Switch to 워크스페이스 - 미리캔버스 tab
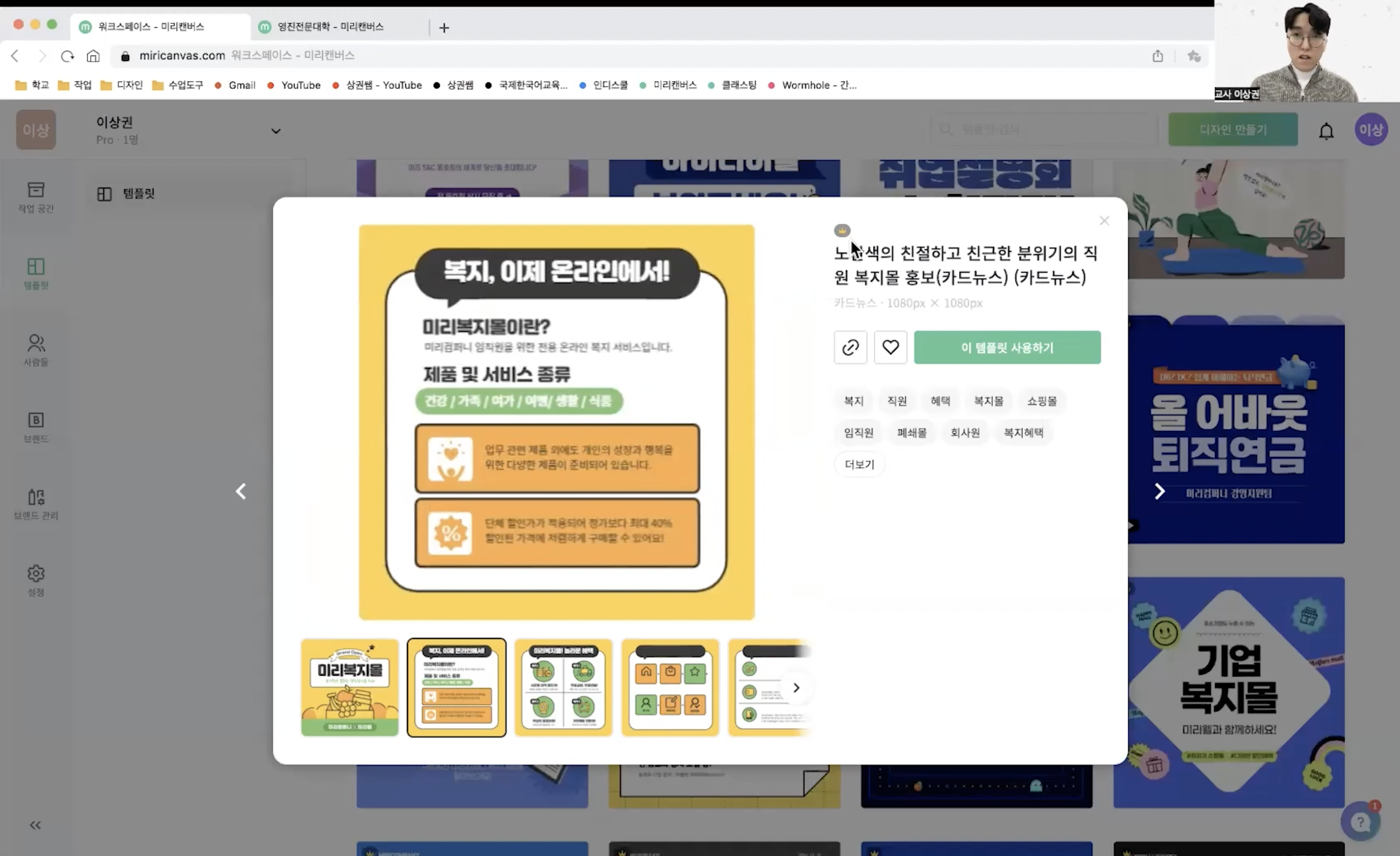The width and height of the screenshot is (1400, 856). [160, 27]
